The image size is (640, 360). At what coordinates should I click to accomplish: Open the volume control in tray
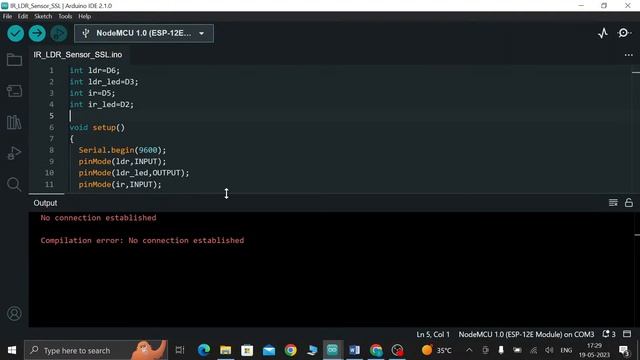549,350
